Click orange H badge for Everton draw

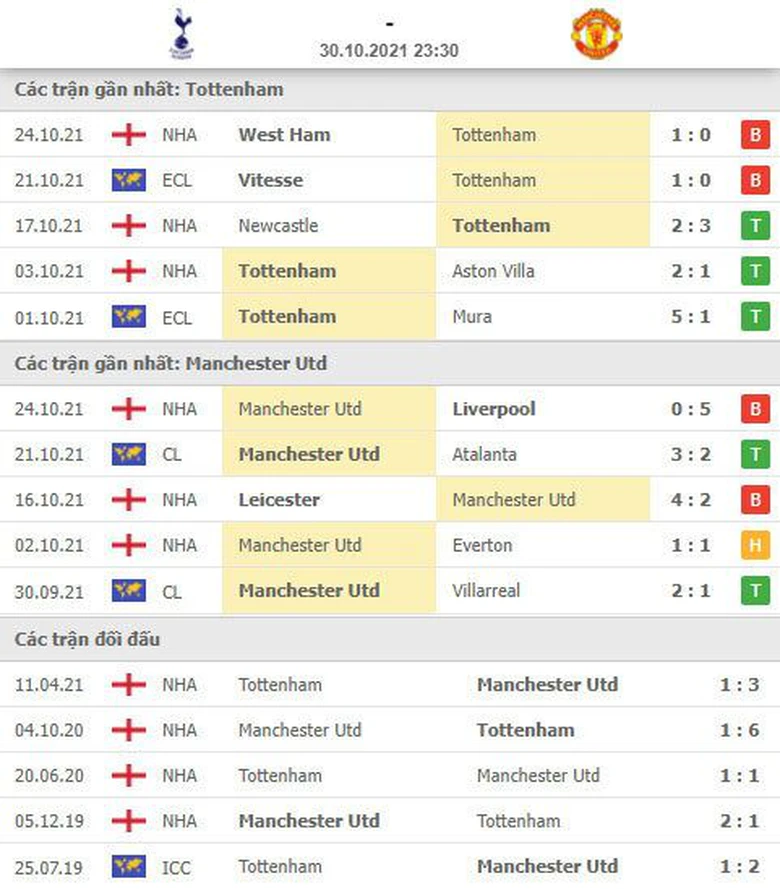(x=755, y=546)
